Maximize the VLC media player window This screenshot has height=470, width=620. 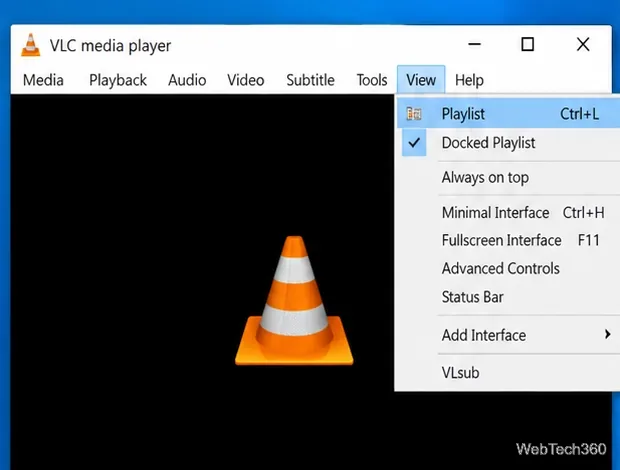pos(527,44)
